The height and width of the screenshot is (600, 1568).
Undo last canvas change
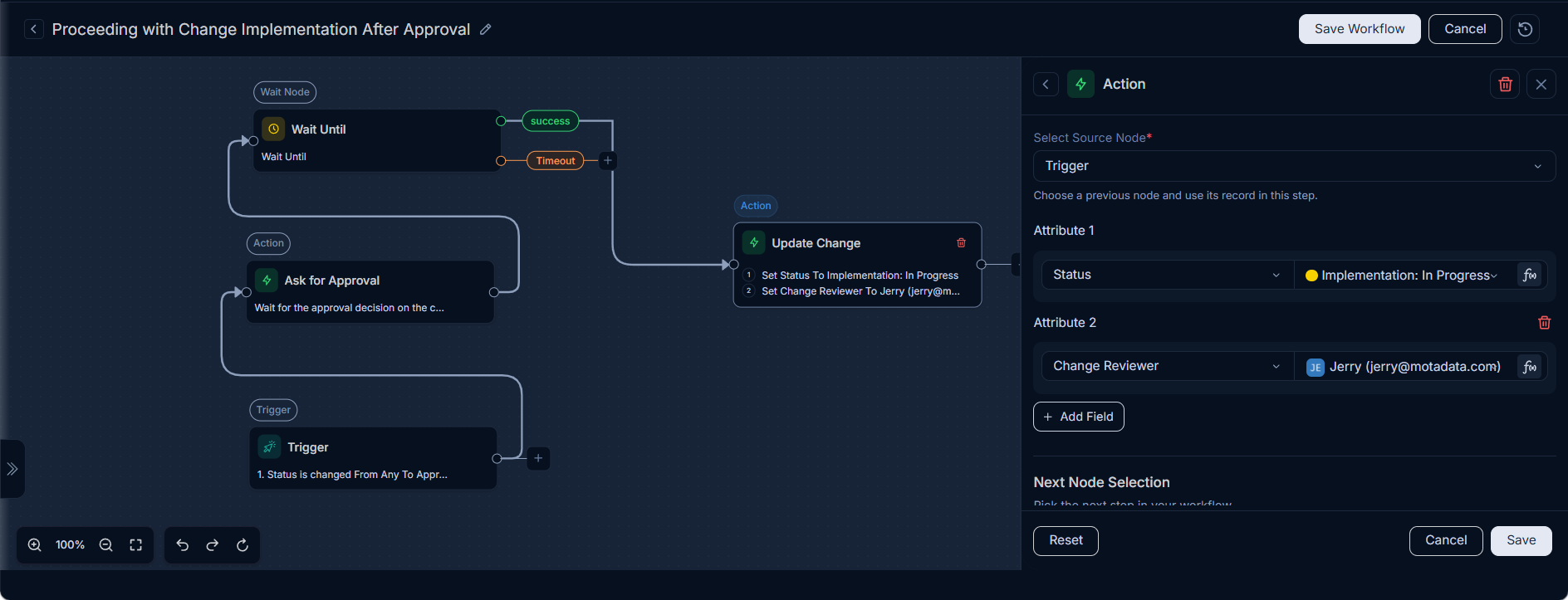[x=183, y=545]
